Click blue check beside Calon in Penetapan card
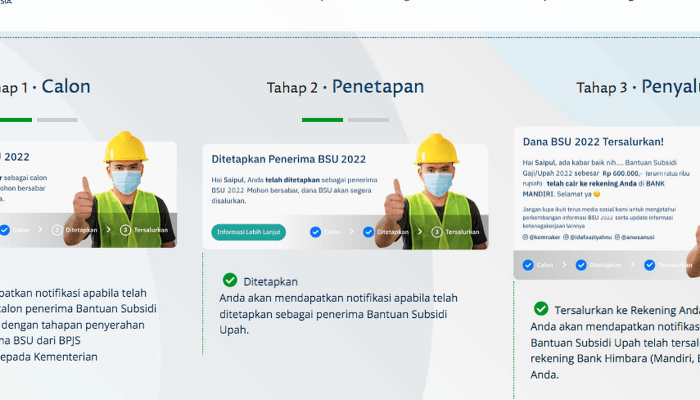Image resolution: width=700 pixels, height=400 pixels. point(315,232)
